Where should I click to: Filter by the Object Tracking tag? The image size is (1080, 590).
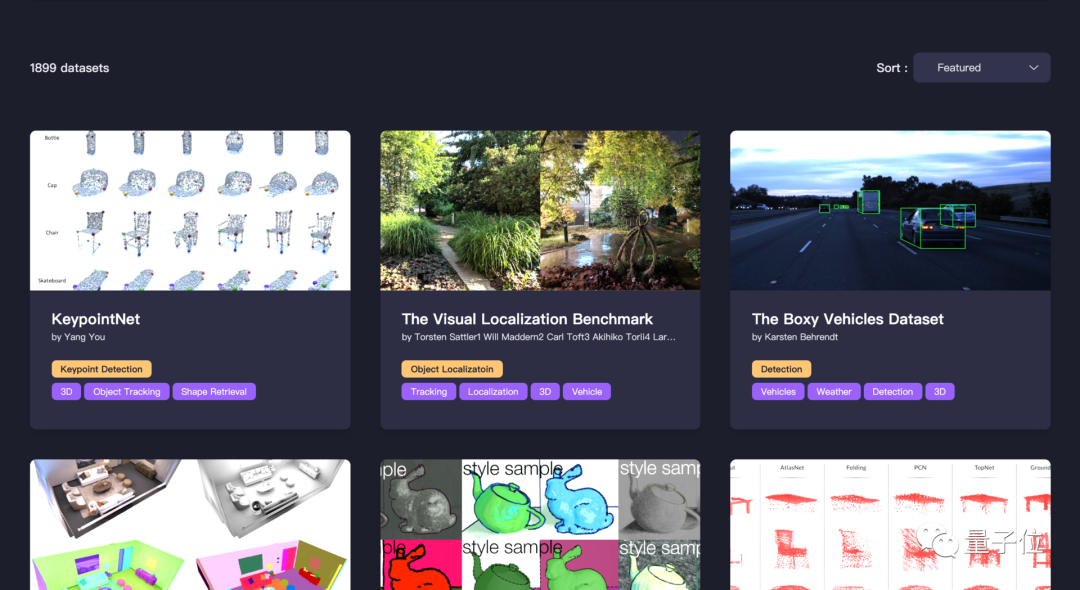(127, 392)
